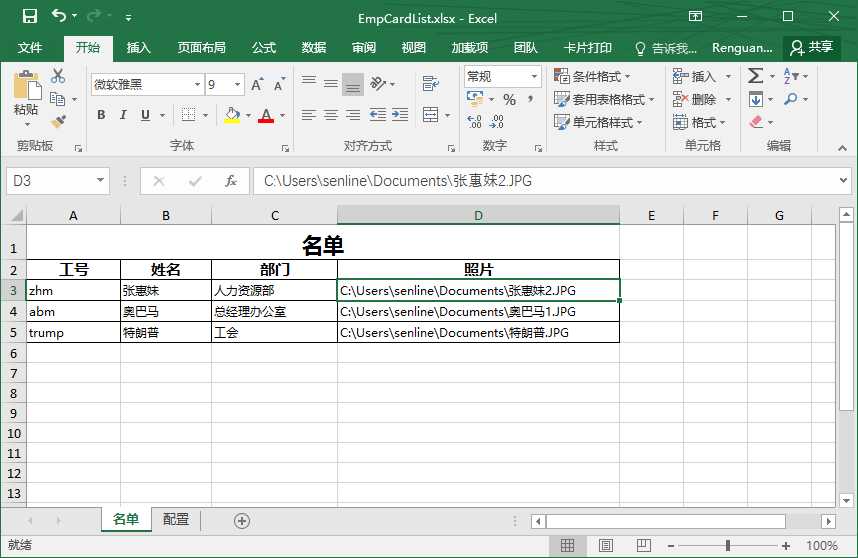The height and width of the screenshot is (558, 858).
Task: Apply the cell borders icon
Action: (188, 115)
